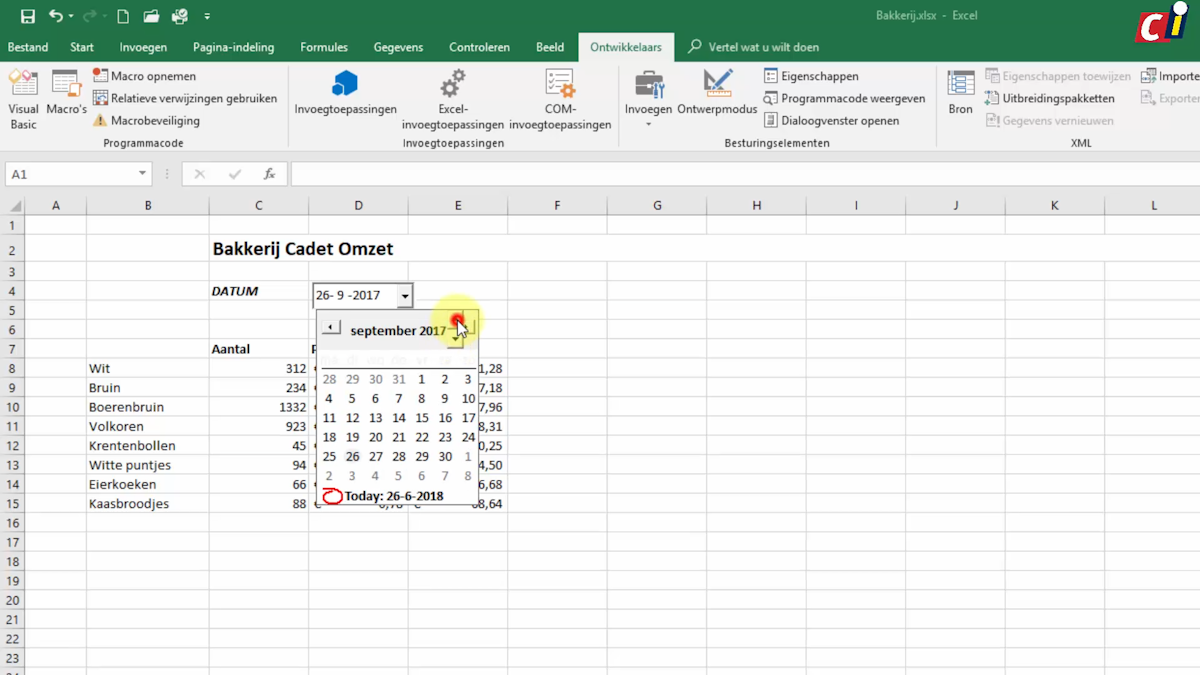Image resolution: width=1200 pixels, height=675 pixels.
Task: Go to previous month in calendar
Action: pos(331,328)
